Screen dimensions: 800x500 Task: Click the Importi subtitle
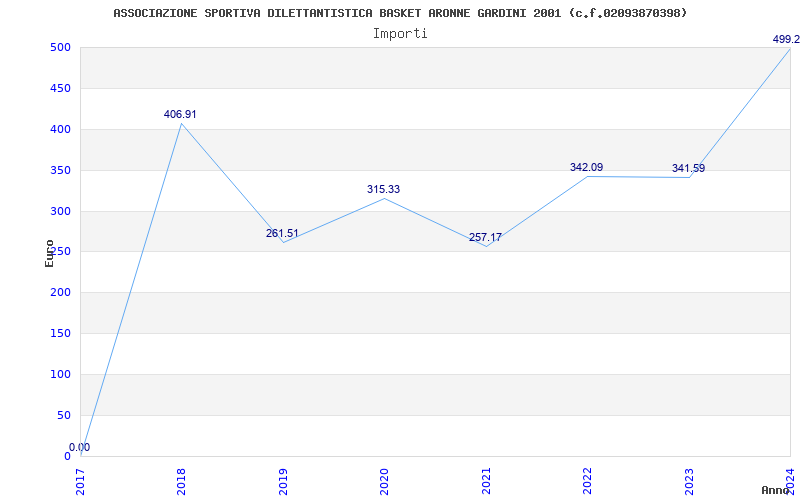click(400, 33)
